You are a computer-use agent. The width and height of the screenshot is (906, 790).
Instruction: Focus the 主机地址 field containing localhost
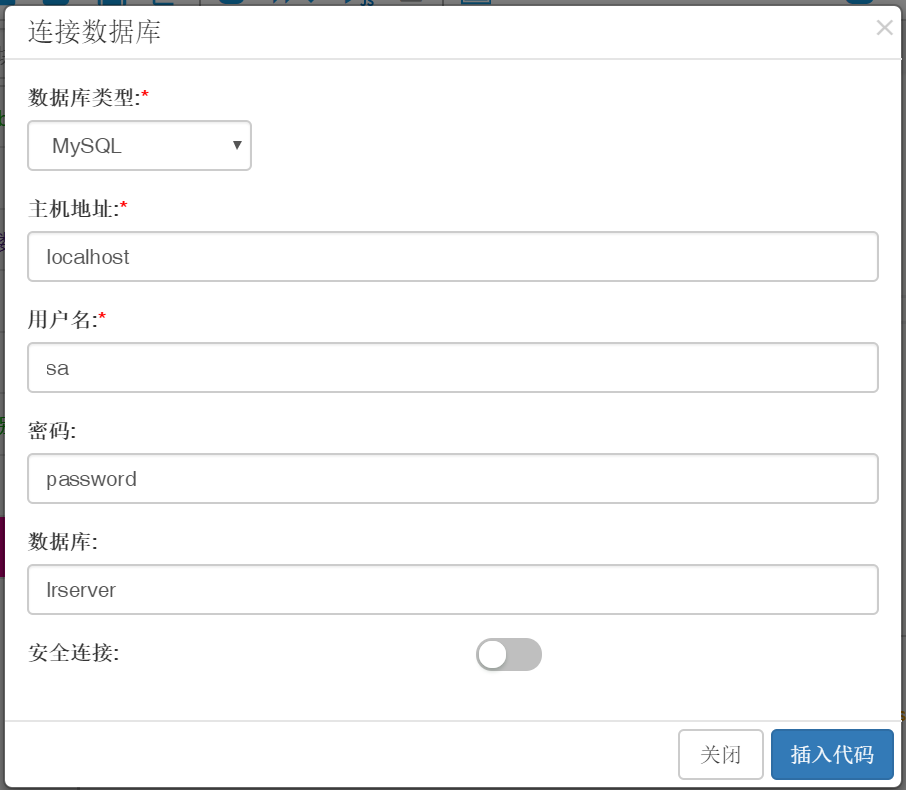click(x=452, y=257)
